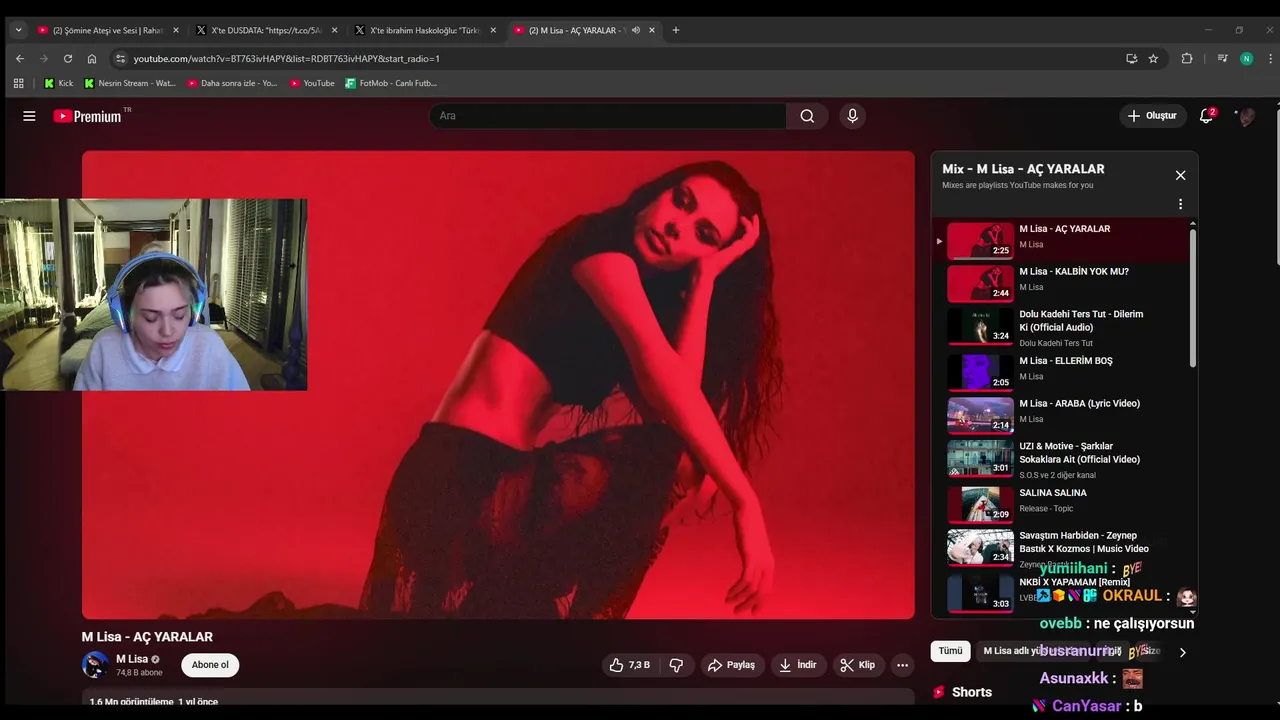Install app icon in address bar
This screenshot has width=1280, height=720.
(1132, 59)
